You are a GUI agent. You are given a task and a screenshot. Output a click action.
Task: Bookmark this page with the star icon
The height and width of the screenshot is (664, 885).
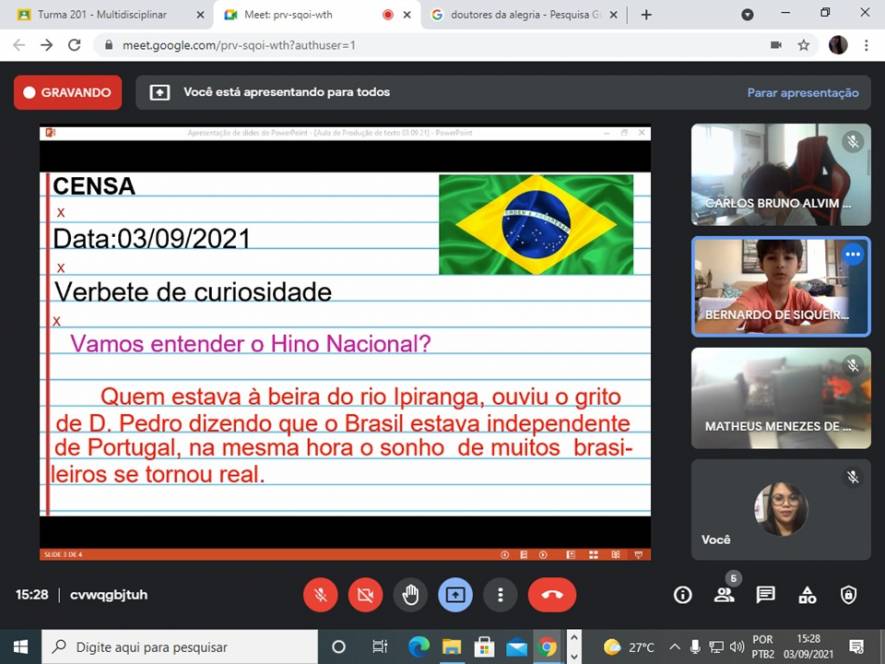(804, 45)
